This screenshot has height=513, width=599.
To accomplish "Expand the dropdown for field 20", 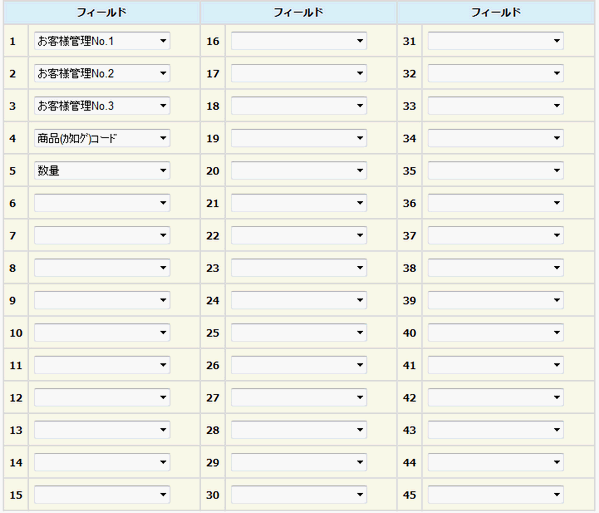I will click(299, 171).
